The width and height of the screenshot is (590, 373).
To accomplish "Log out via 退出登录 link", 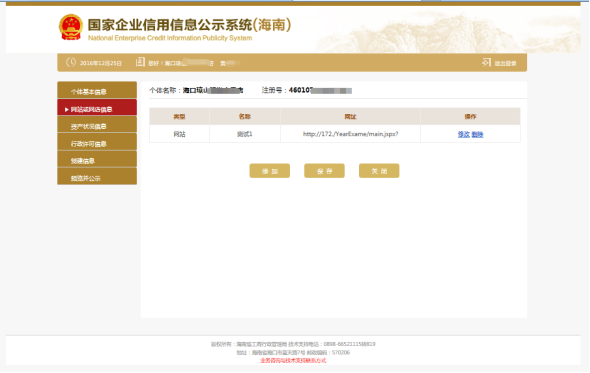I will point(505,64).
